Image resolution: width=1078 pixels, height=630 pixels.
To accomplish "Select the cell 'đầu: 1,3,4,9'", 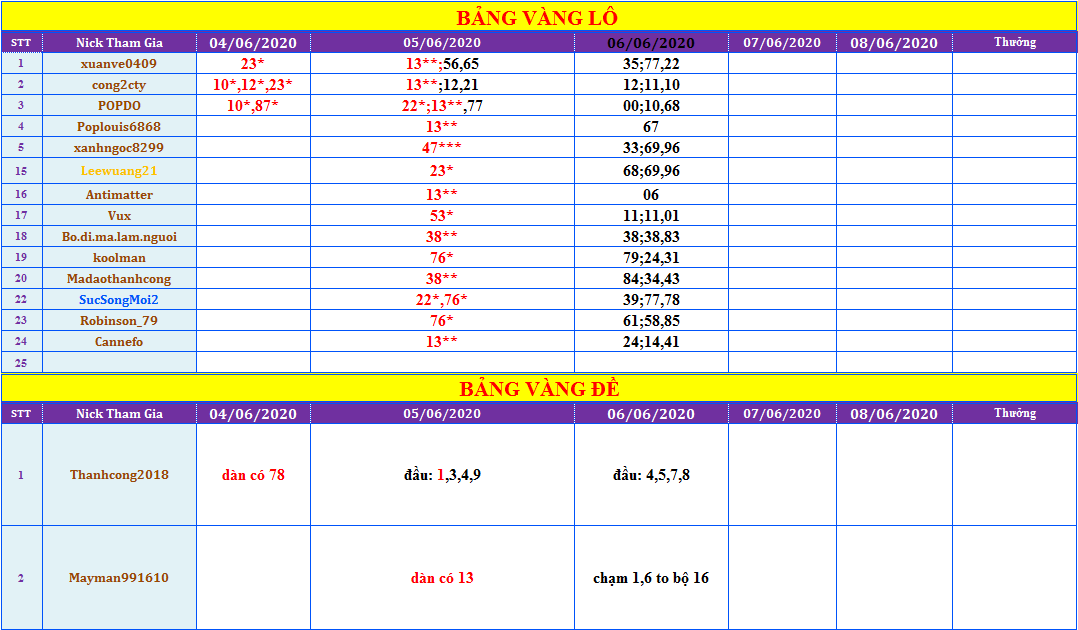I will point(442,475).
